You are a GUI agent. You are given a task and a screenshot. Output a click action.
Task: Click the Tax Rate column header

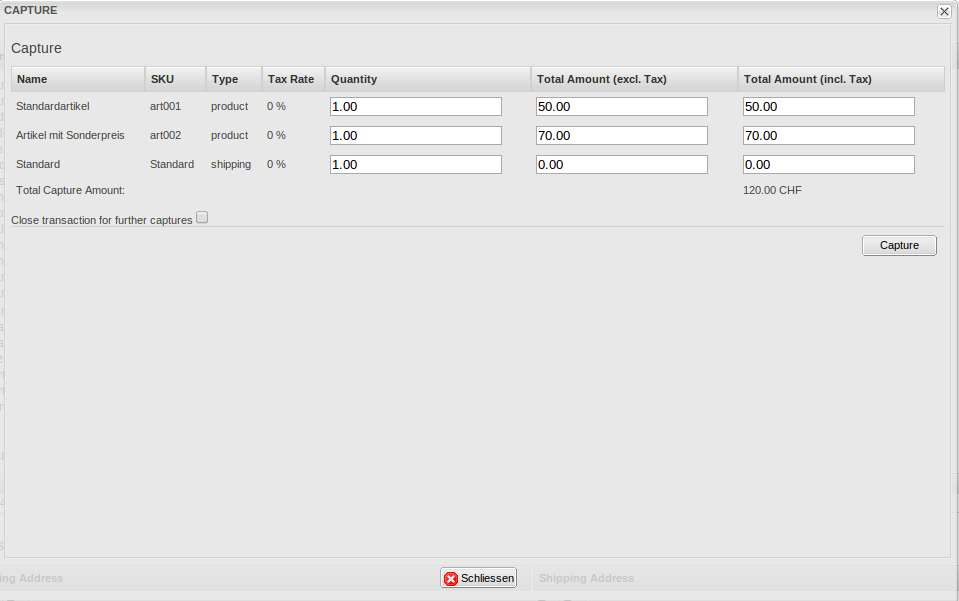click(x=291, y=79)
